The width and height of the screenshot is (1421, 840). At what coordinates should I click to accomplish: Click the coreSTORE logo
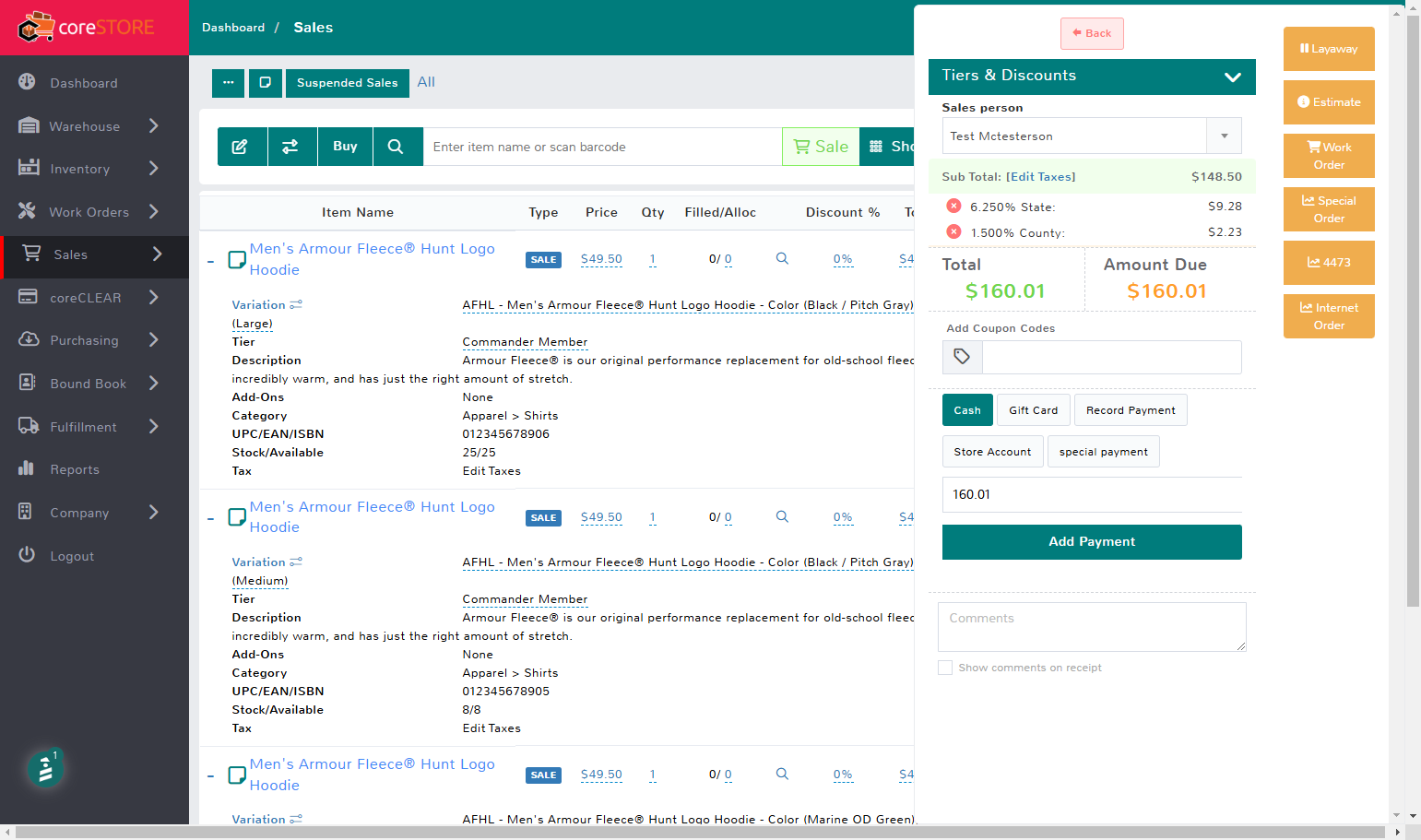tap(86, 28)
